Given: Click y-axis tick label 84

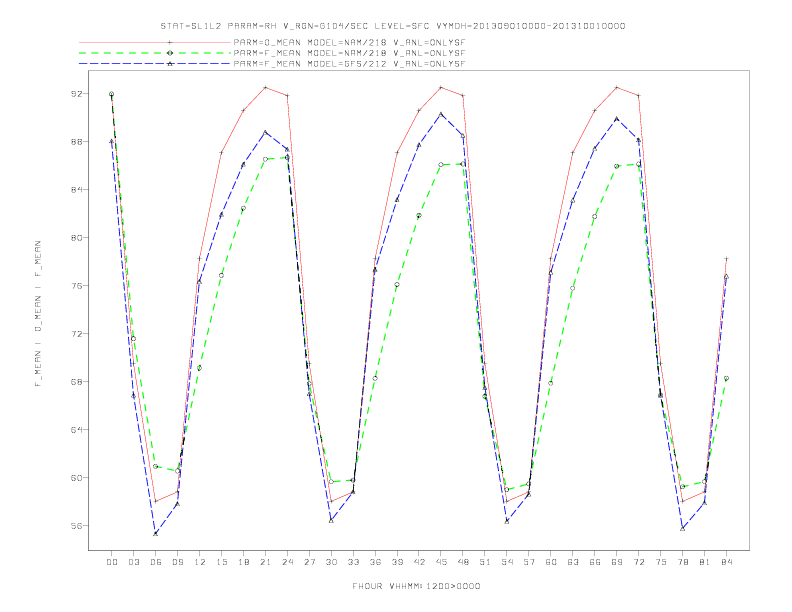Looking at the screenshot, I should click(x=76, y=190).
